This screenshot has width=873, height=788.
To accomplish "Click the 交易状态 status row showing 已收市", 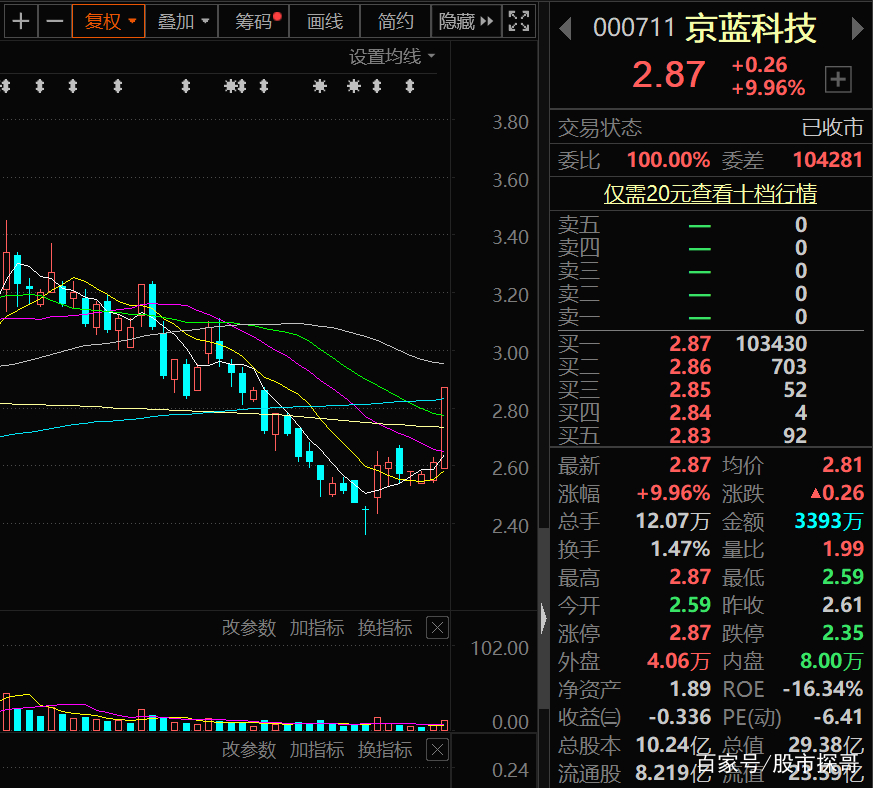I will (x=711, y=128).
